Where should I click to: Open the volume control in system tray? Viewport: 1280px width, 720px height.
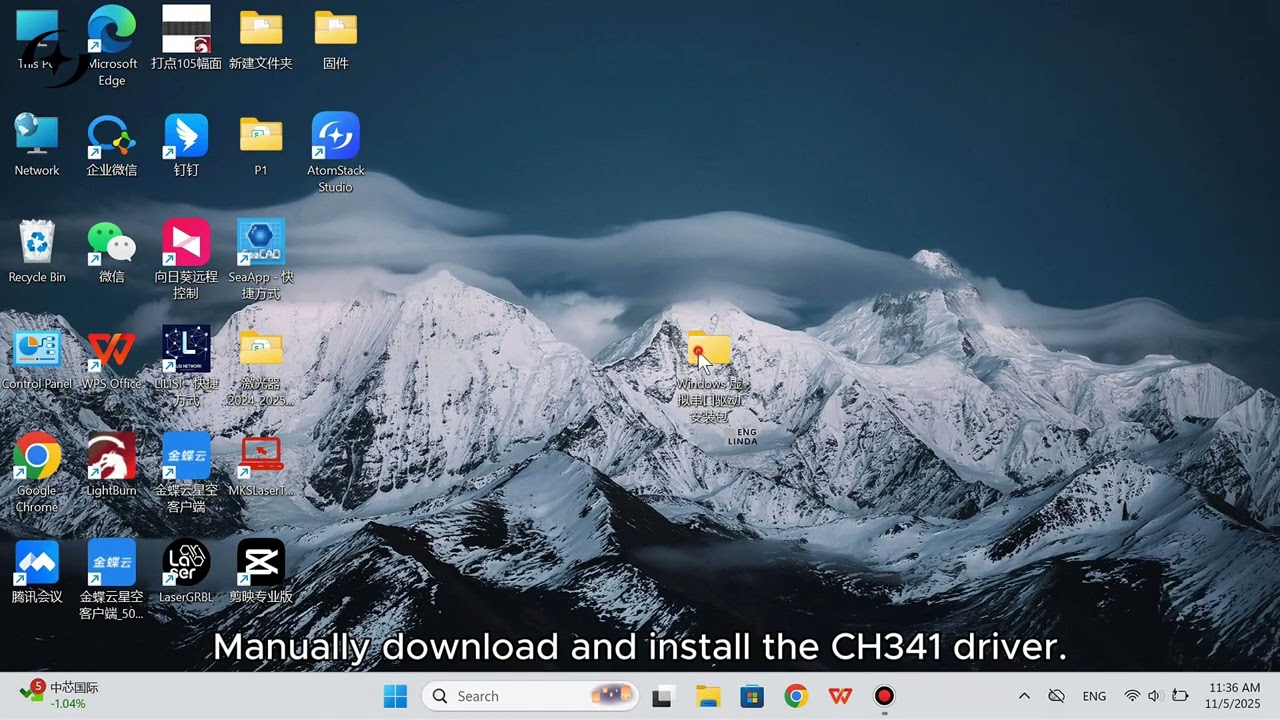[1155, 696]
